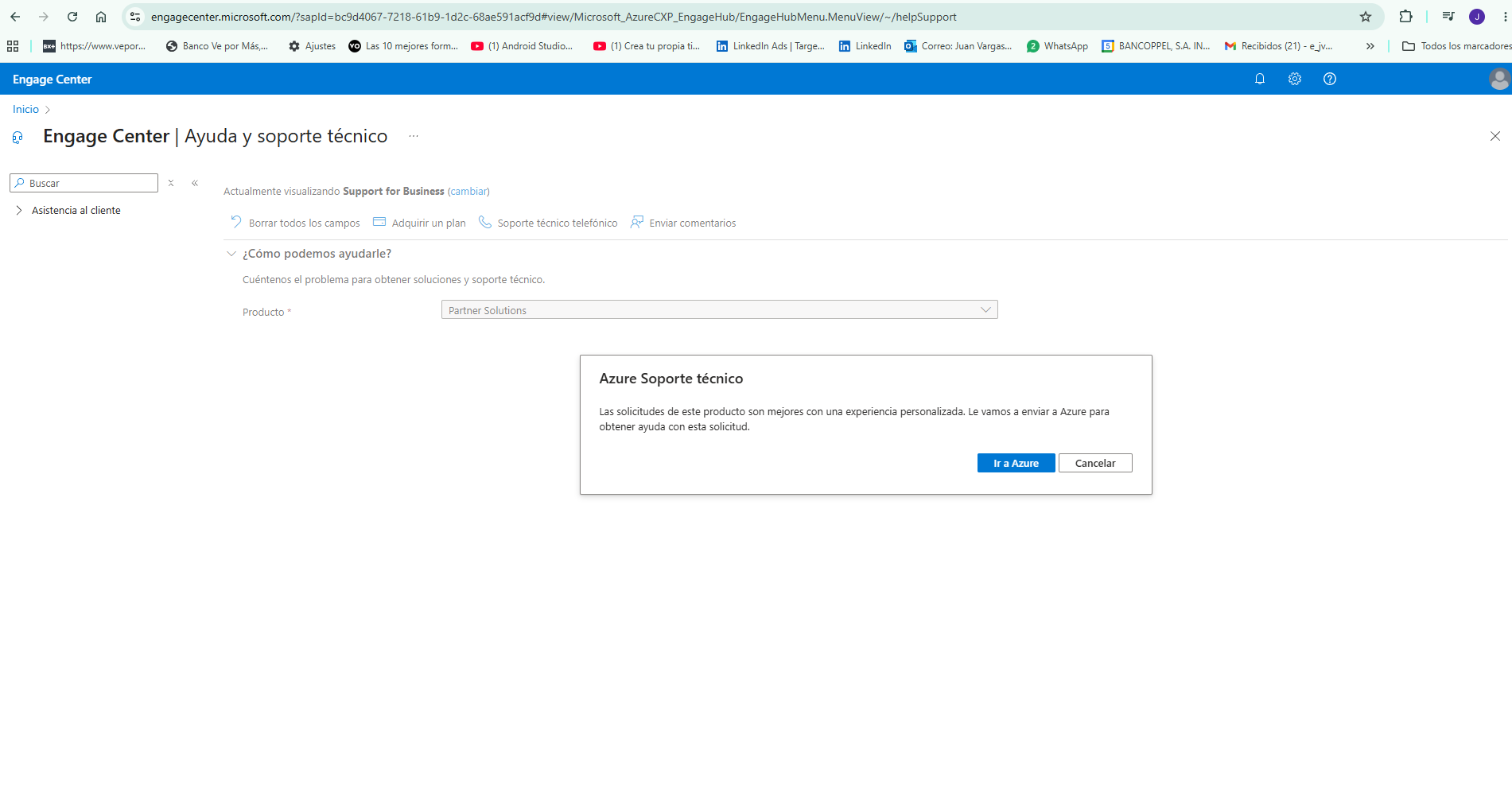Close the Ayuda y soporte técnico blade
This screenshot has height=785, width=1512.
(x=1495, y=136)
